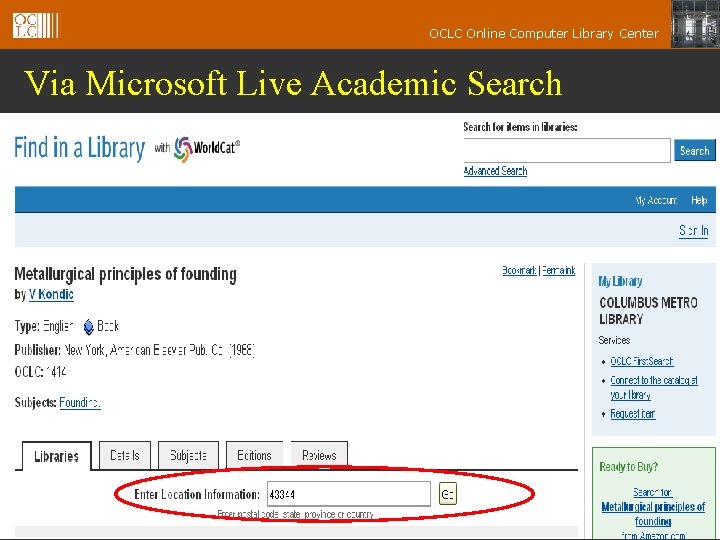This screenshot has height=540, width=720.
Task: Click the blue Book type icon
Action: pos(89,327)
